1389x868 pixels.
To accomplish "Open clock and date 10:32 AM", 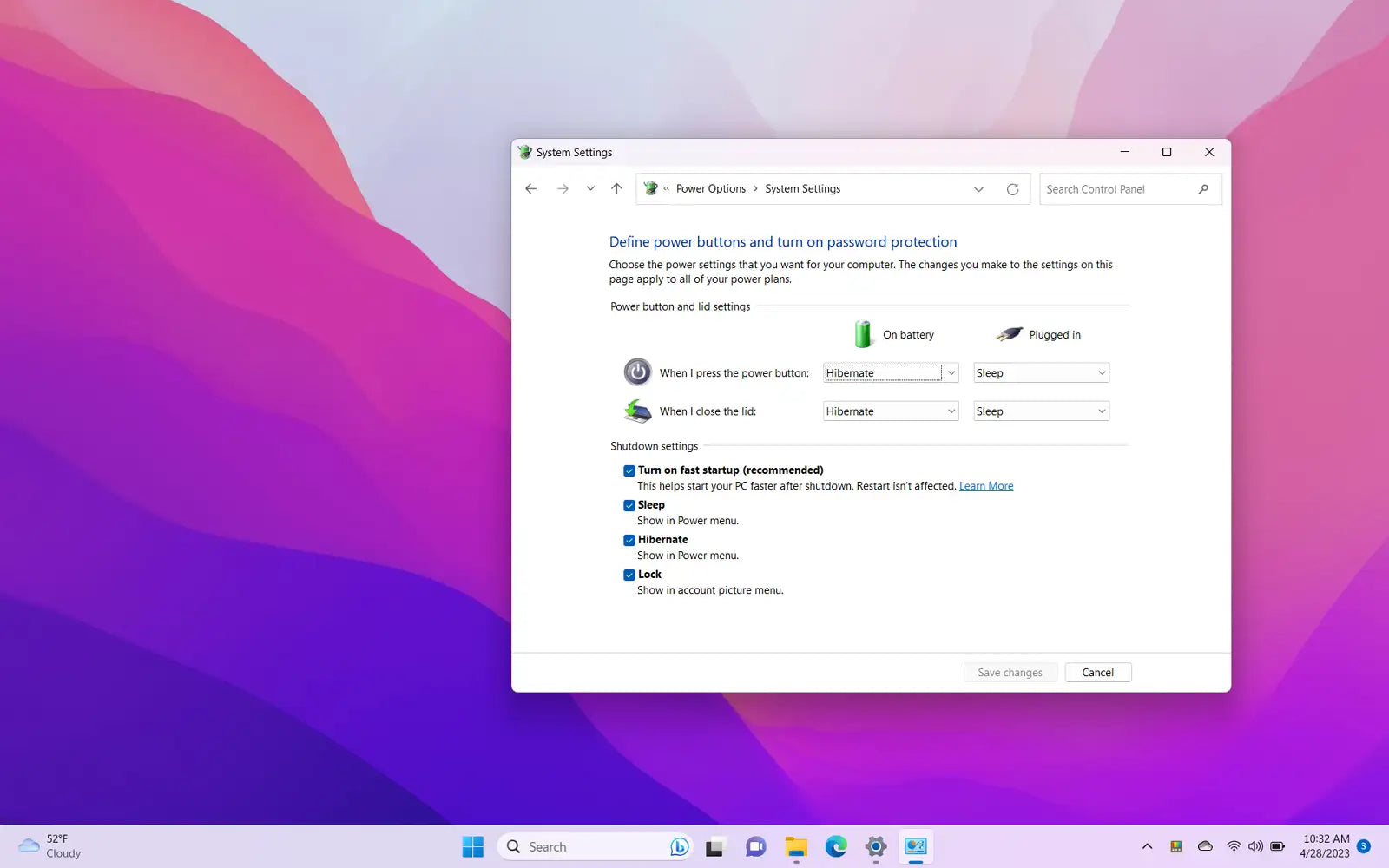I will coord(1325,846).
